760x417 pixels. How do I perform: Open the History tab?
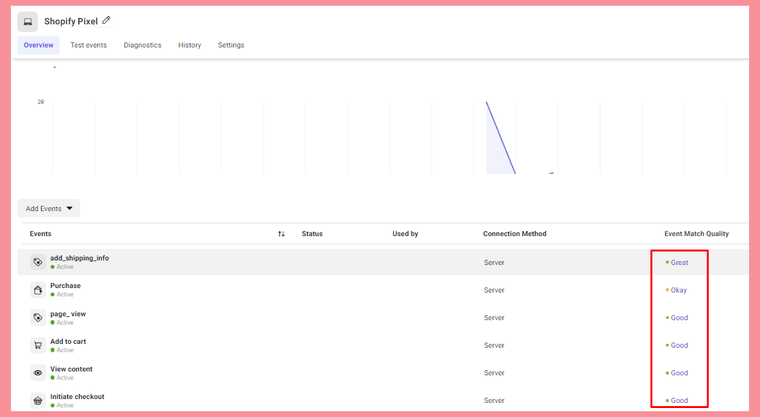[189, 45]
